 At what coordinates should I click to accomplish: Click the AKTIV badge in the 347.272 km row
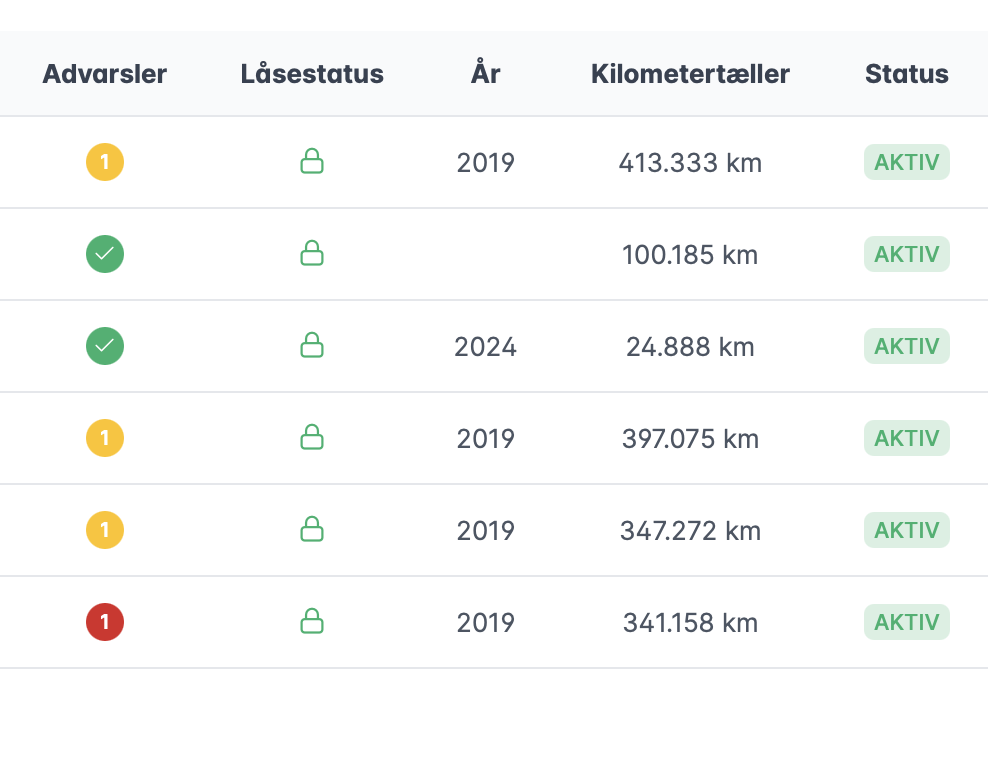point(906,530)
